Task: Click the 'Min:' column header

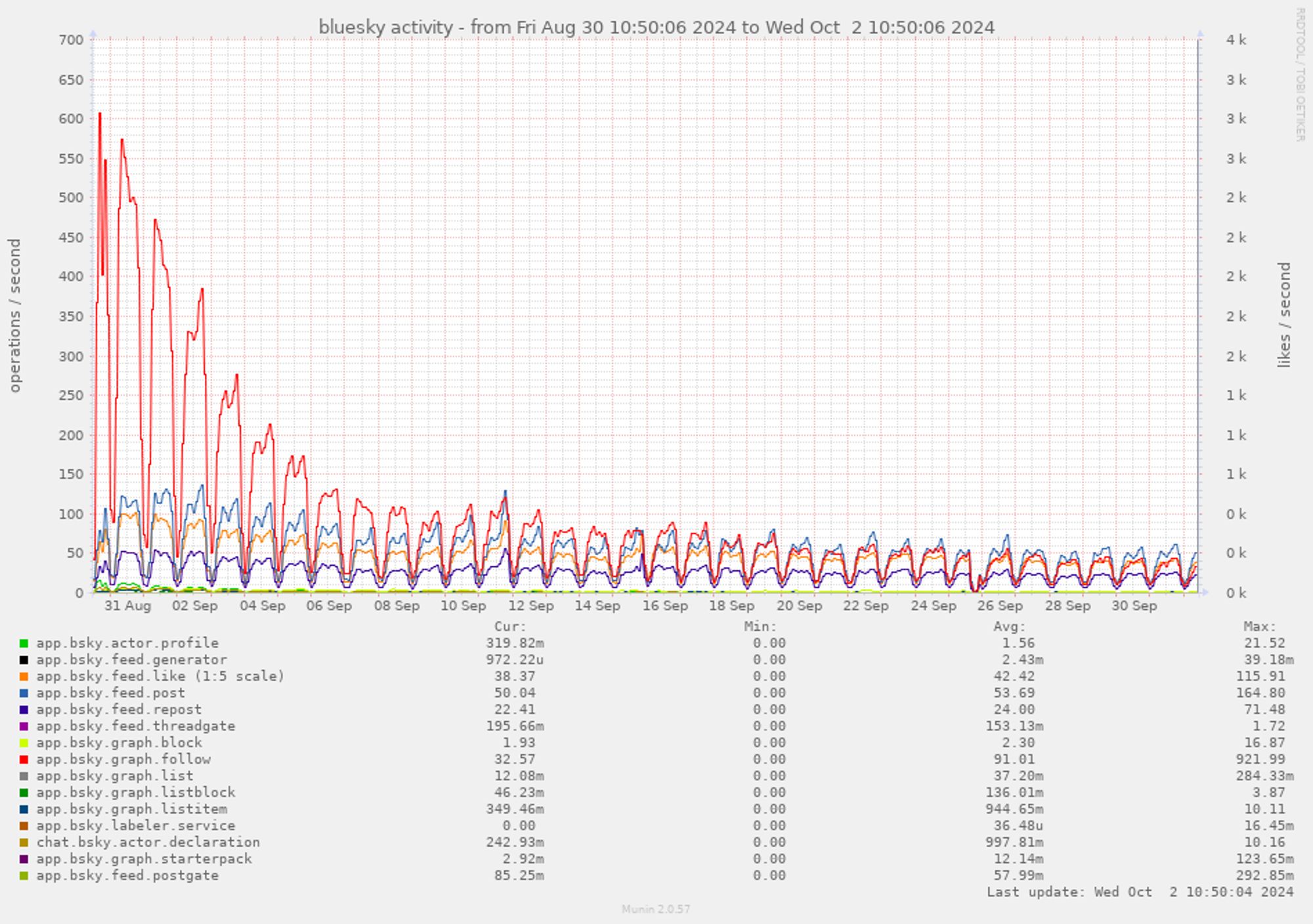Action: pos(760,627)
